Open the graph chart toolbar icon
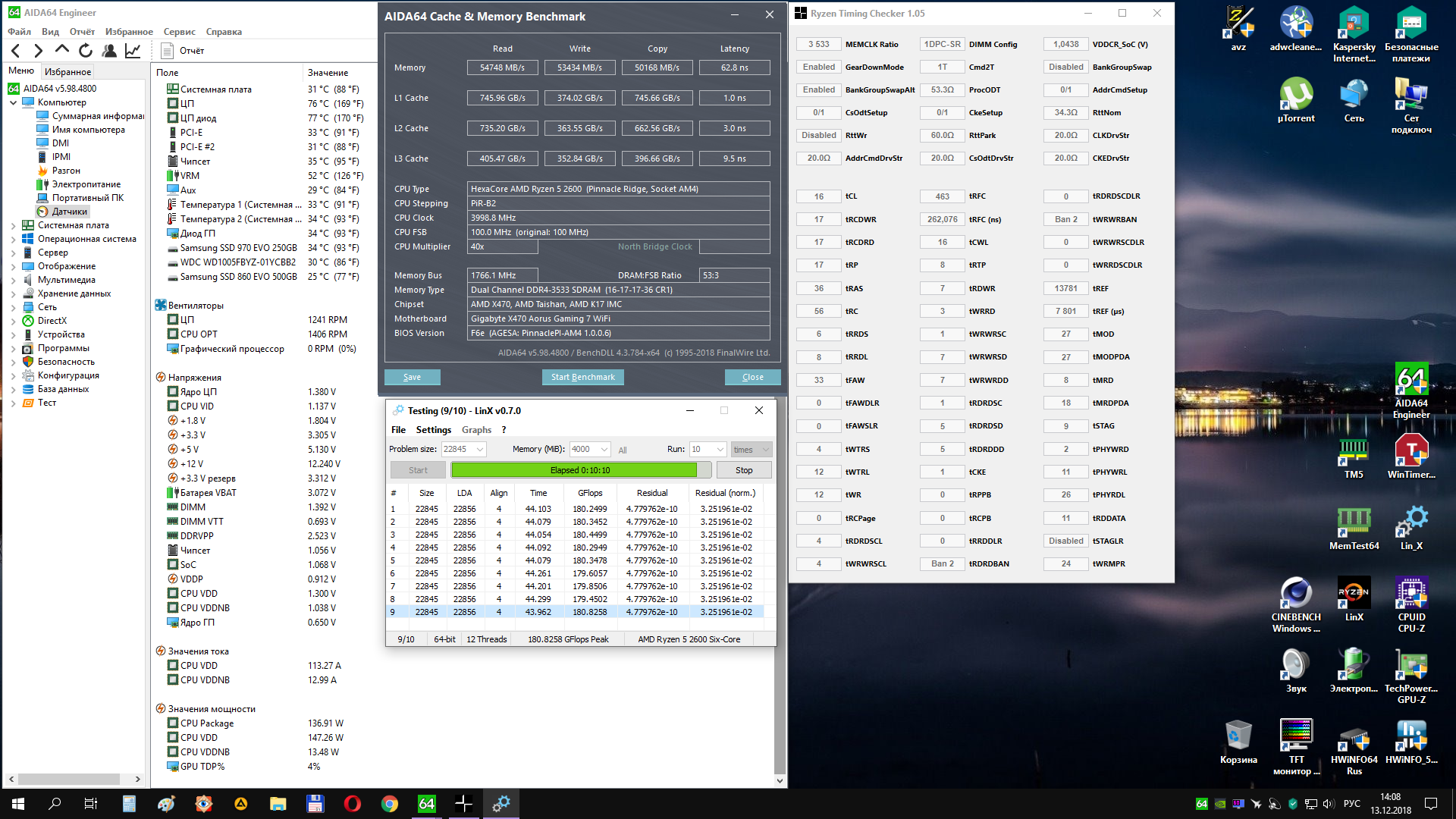The width and height of the screenshot is (1456, 819). 133,51
